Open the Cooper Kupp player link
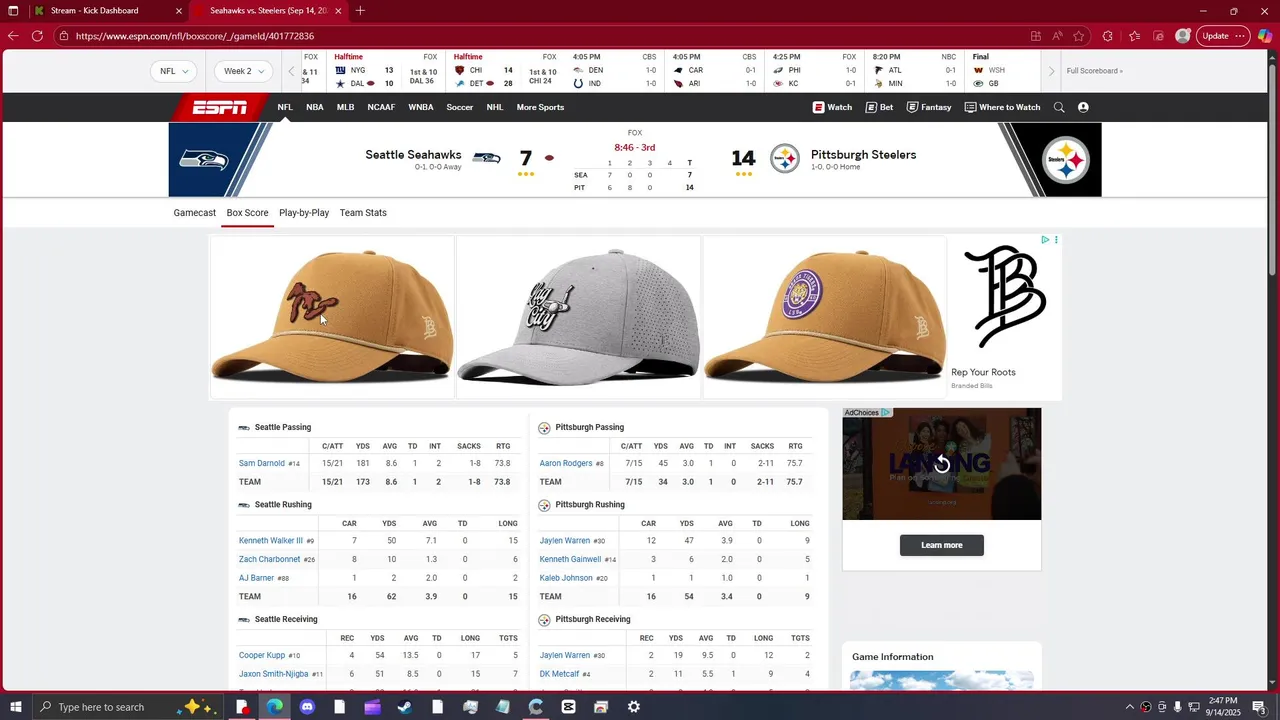Viewport: 1280px width, 720px height. click(x=262, y=656)
